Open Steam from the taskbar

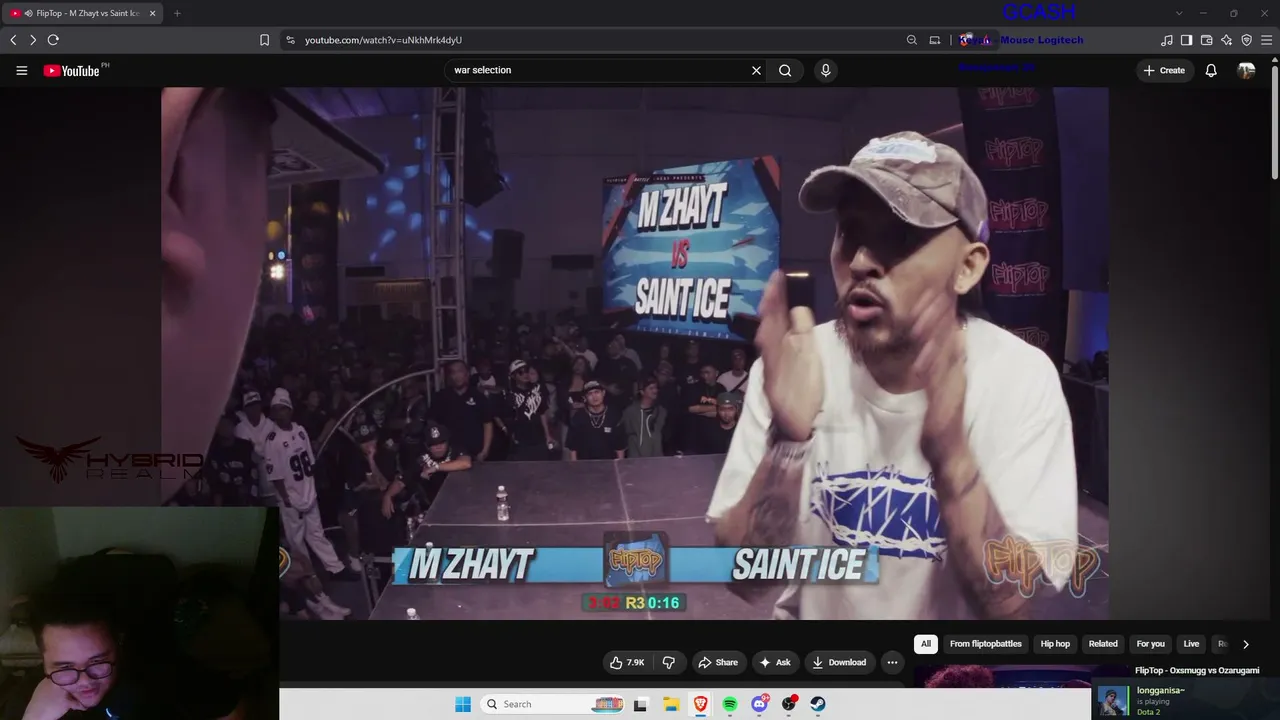pos(818,704)
